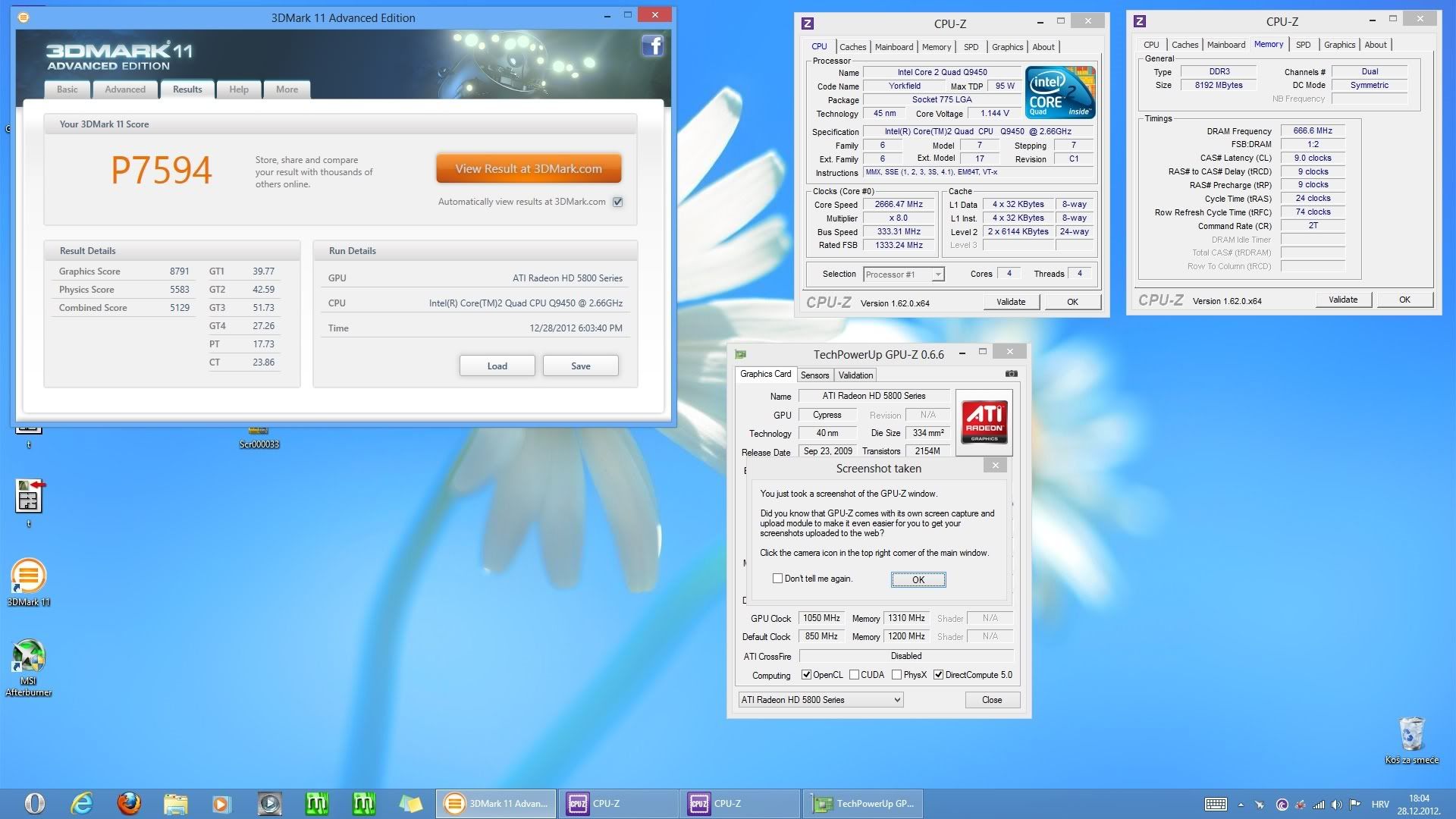Open the 3DMark 11 desktop shortcut
The width and height of the screenshot is (1456, 819).
point(28,582)
